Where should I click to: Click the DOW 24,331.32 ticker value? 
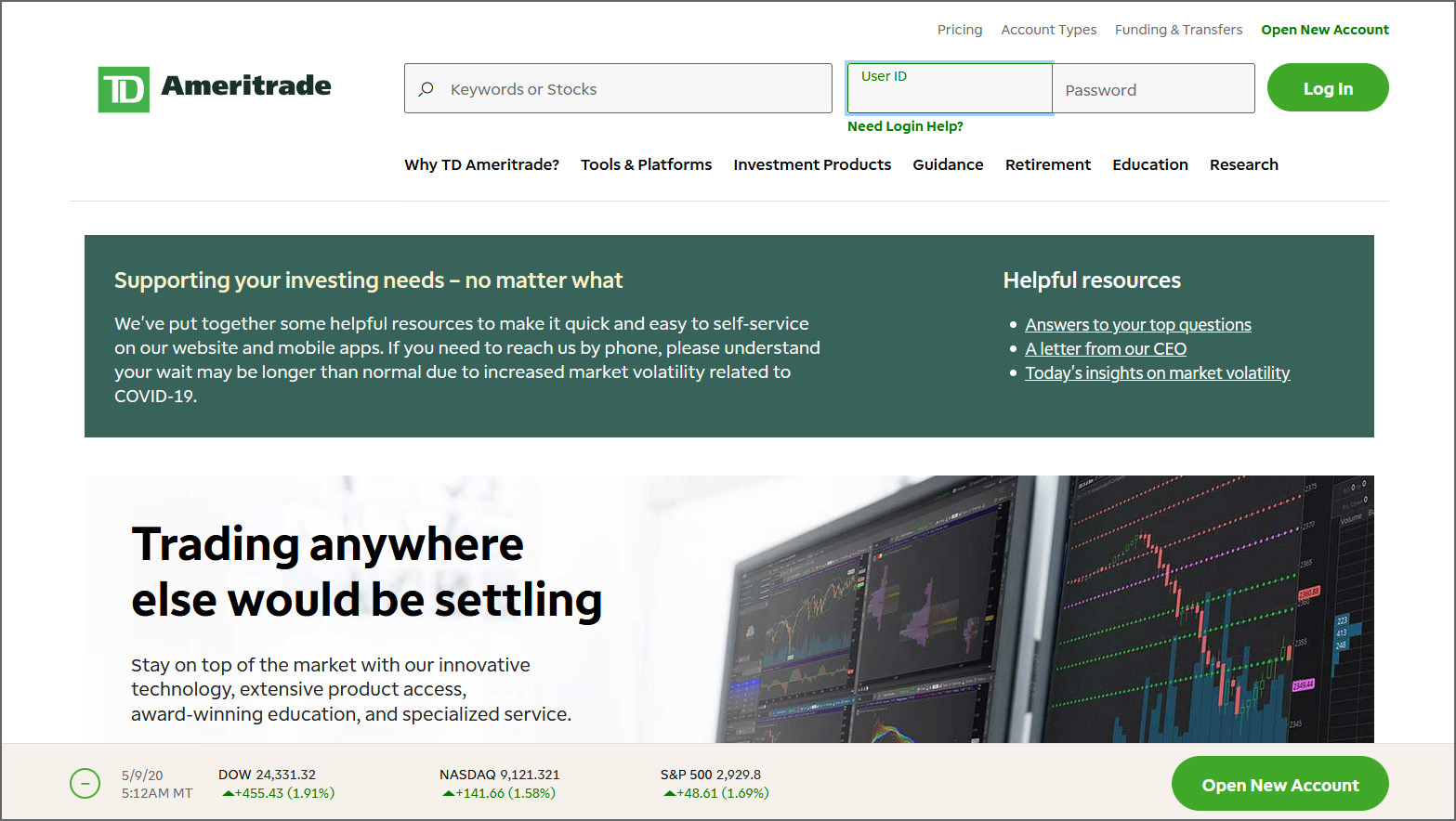267,775
